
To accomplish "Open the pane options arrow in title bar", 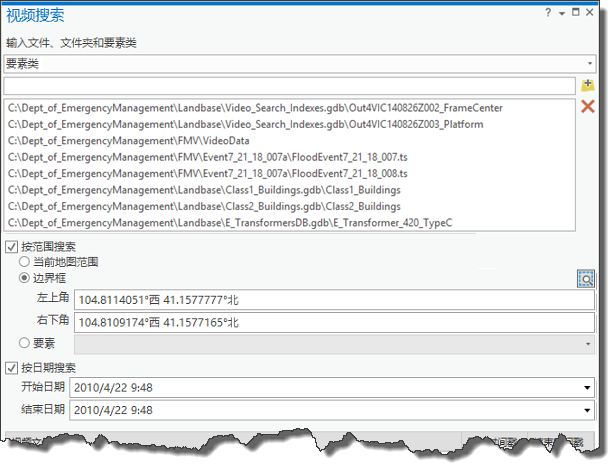I will pos(561,13).
